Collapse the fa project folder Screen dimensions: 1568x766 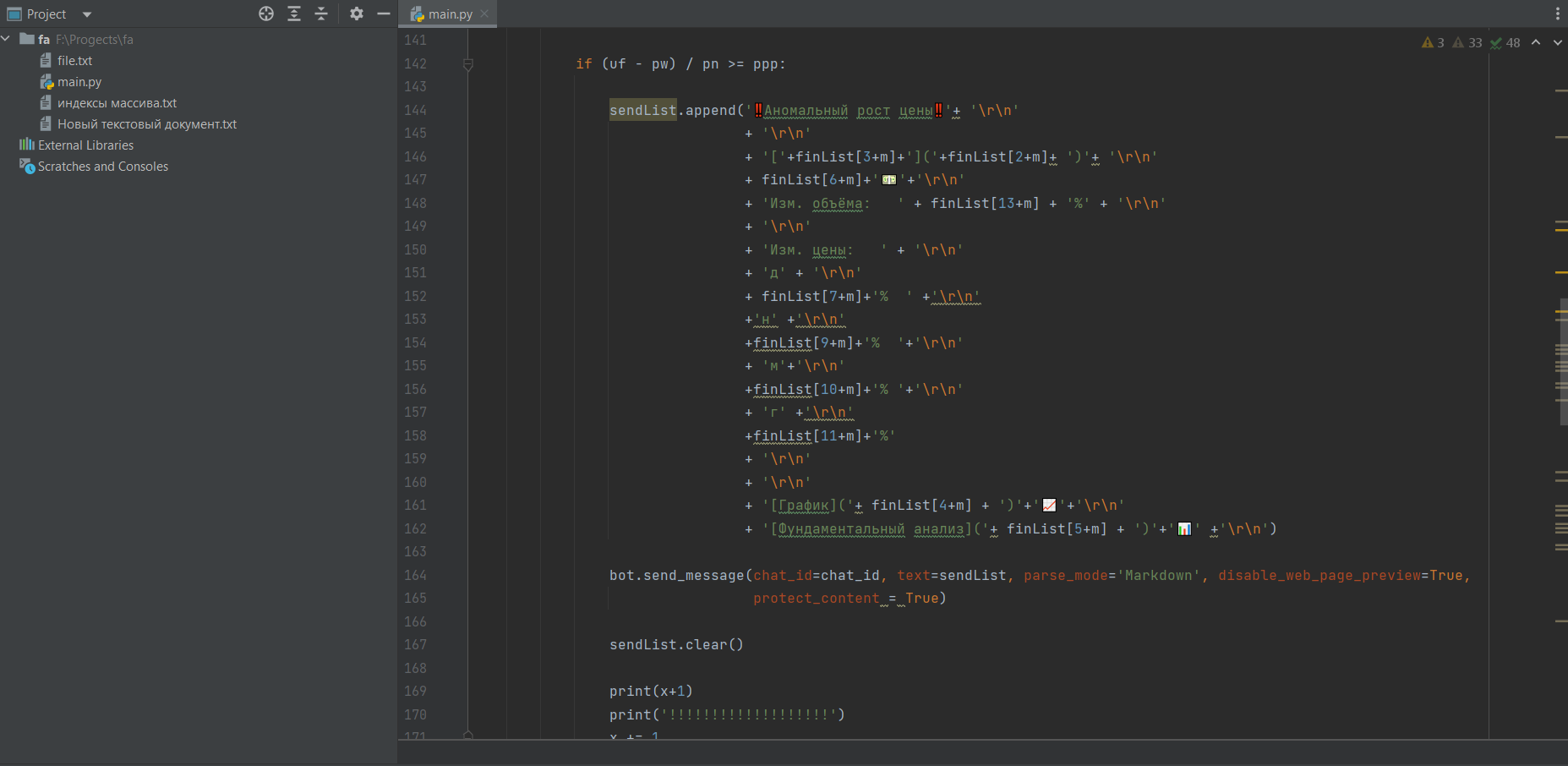6,39
